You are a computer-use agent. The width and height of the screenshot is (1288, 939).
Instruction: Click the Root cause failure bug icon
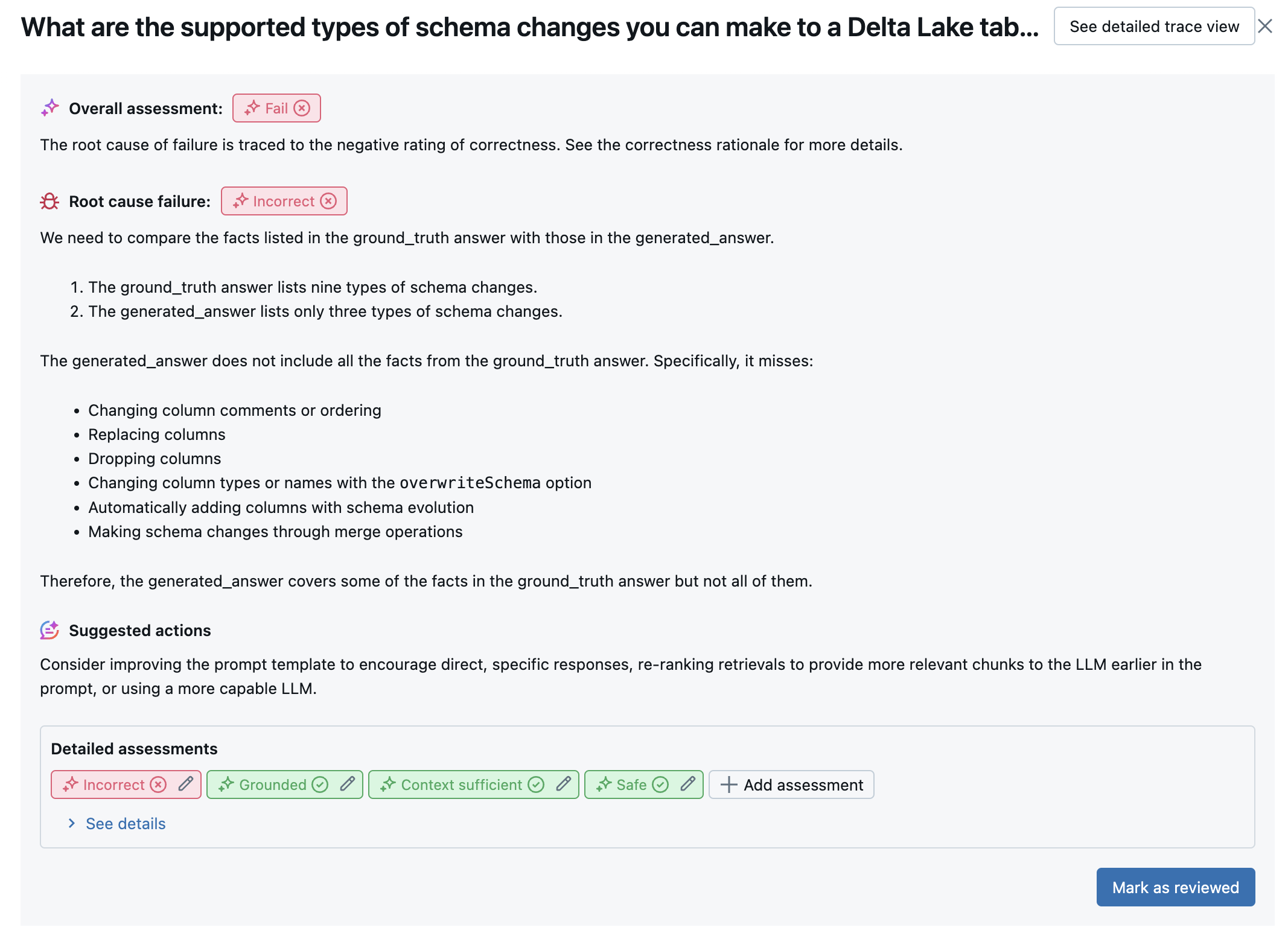(49, 200)
